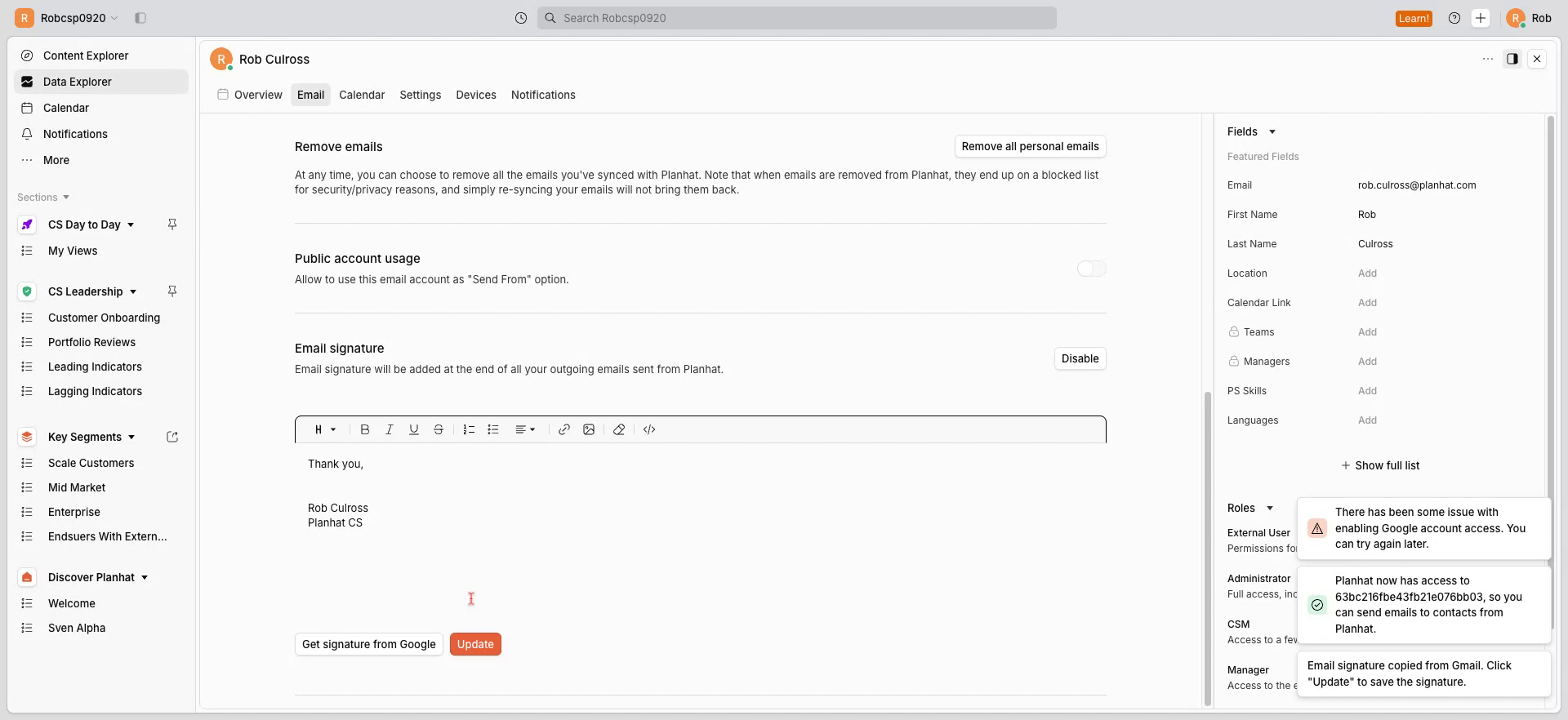Apply italic formatting in signature editor
This screenshot has width=1568, height=720.
click(x=390, y=429)
